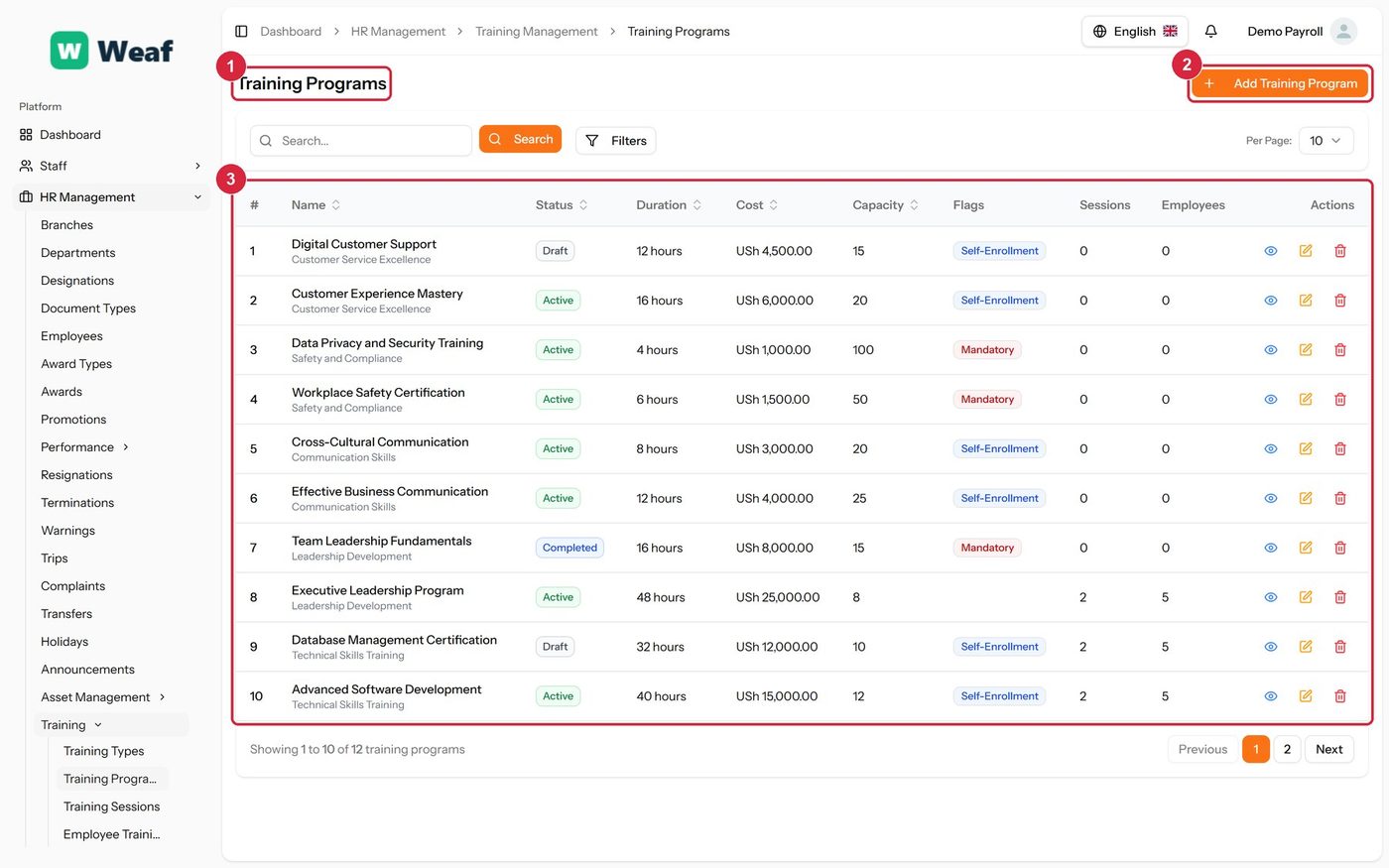
Task: Click the orange Search button
Action: tap(520, 139)
